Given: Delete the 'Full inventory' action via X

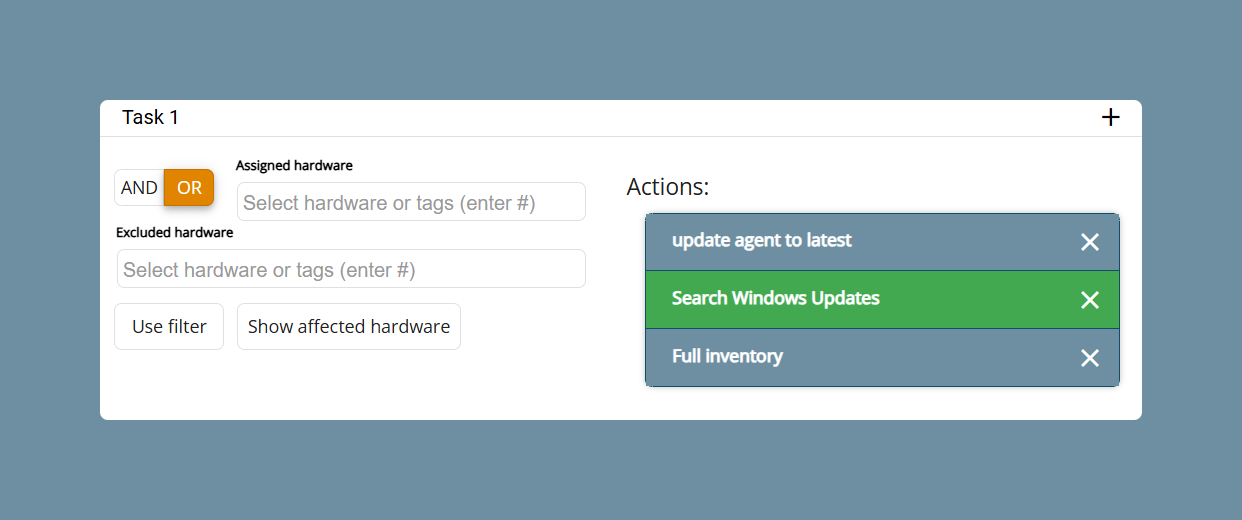Looking at the screenshot, I should [1090, 358].
